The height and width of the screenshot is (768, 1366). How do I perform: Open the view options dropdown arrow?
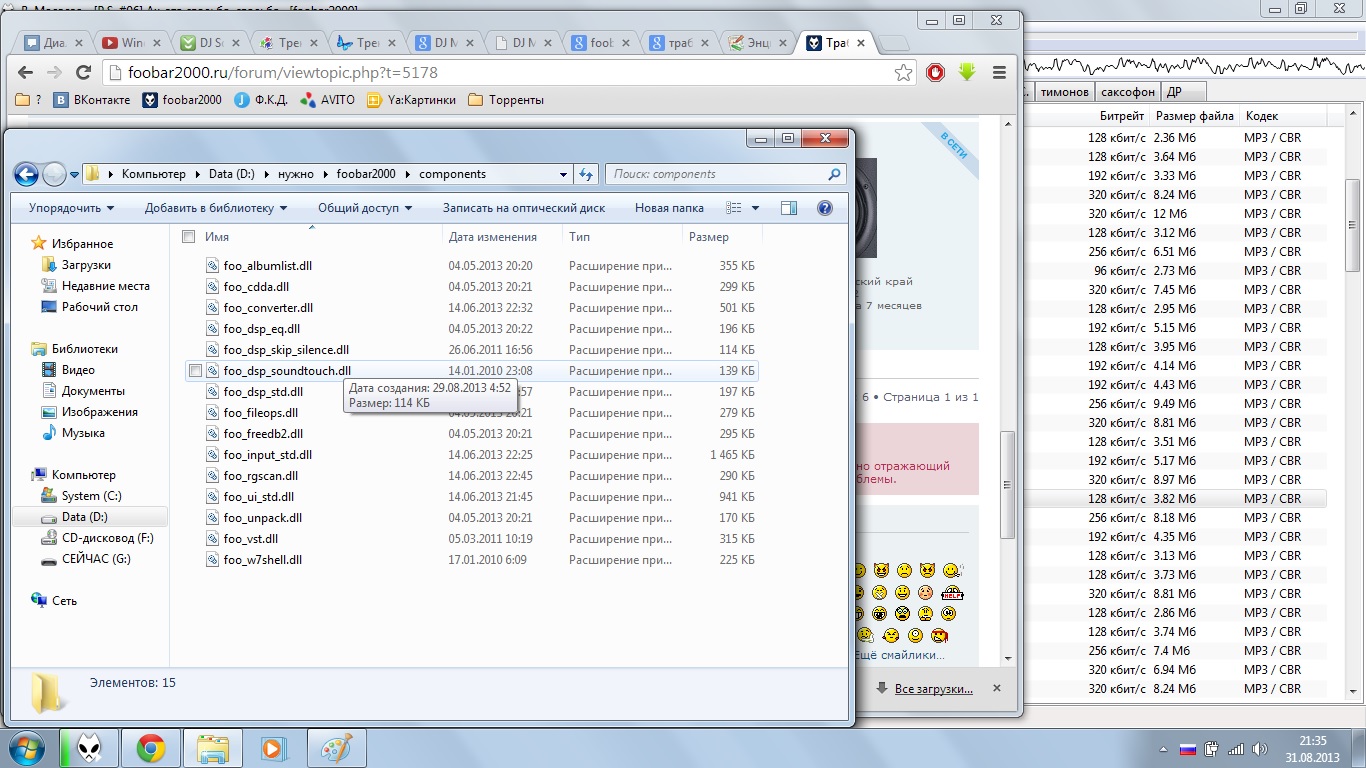coord(755,208)
